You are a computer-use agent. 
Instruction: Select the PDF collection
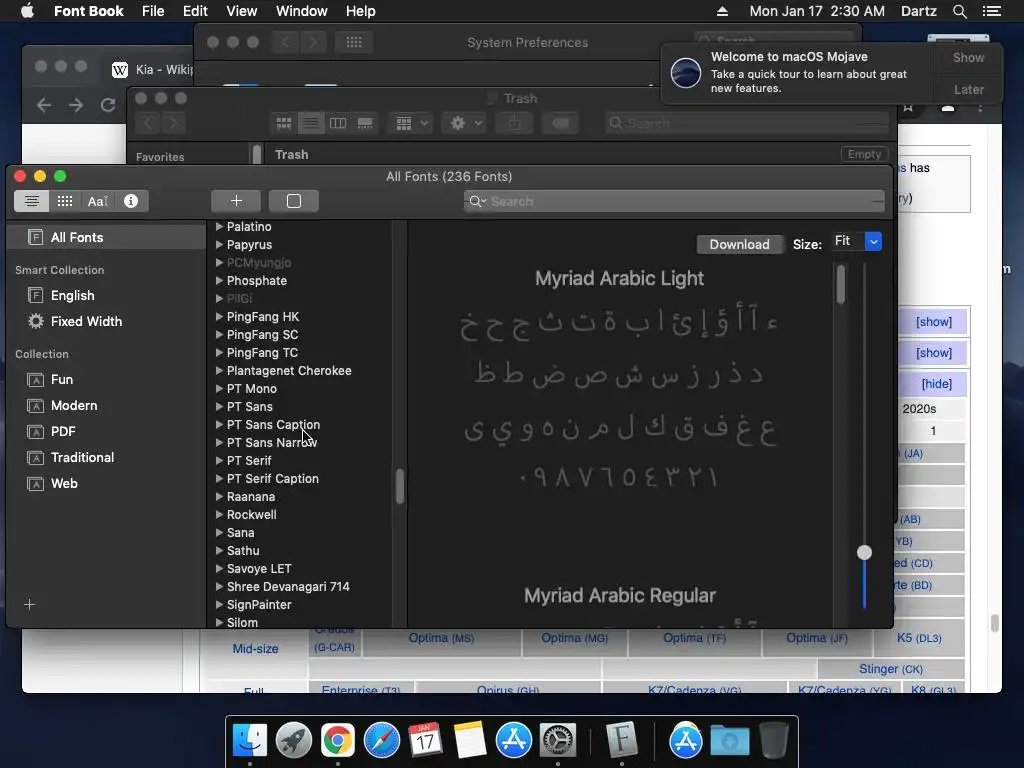[63, 432]
